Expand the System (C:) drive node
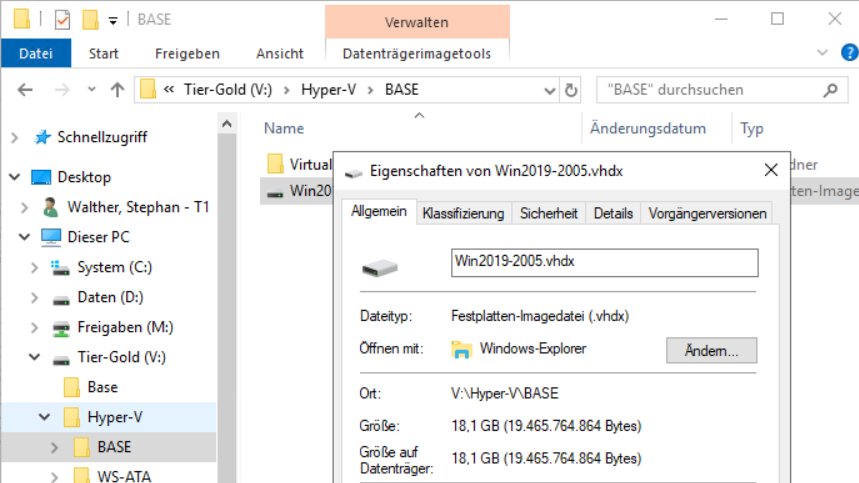The height and width of the screenshot is (483, 859). pyautogui.click(x=35, y=267)
